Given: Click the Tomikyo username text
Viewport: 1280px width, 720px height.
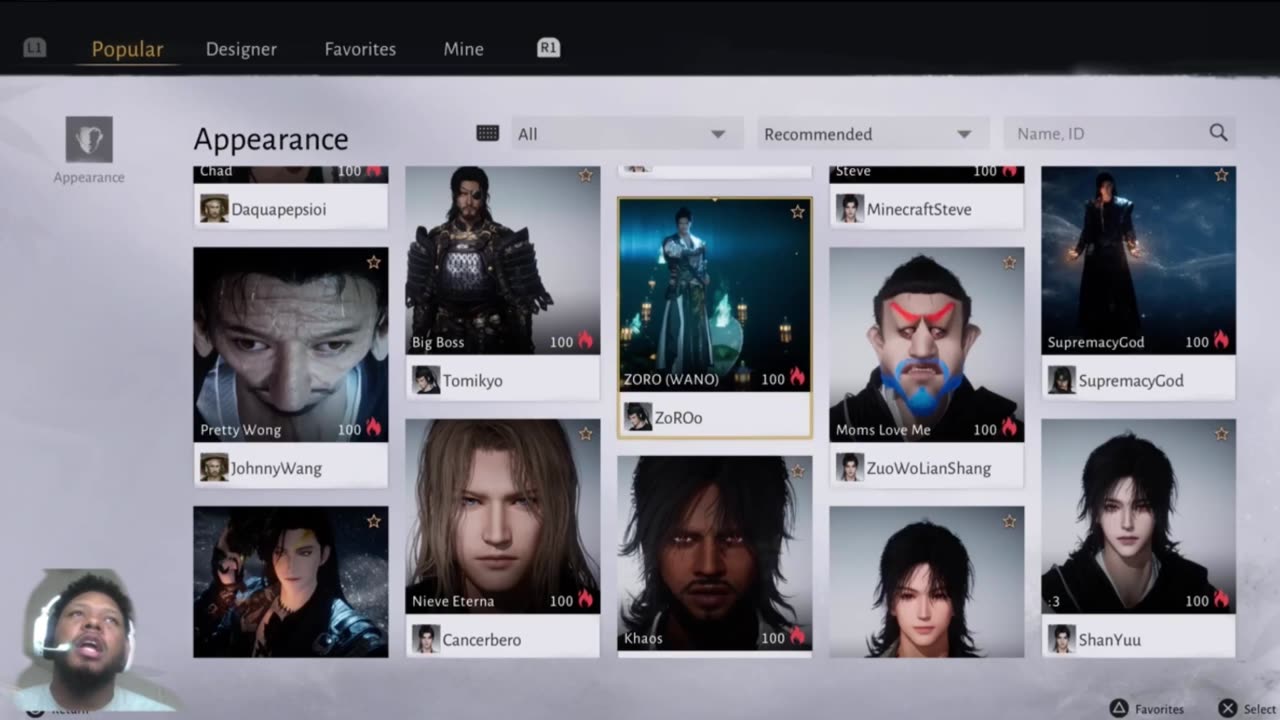Looking at the screenshot, I should tap(473, 381).
